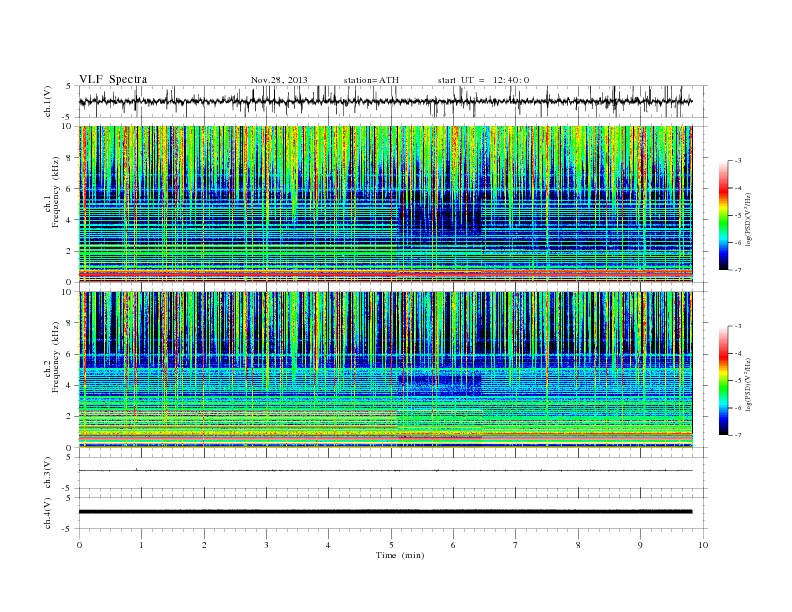Click the '-7' label on lower colorbar
792x612 pixels.
tap(738, 435)
